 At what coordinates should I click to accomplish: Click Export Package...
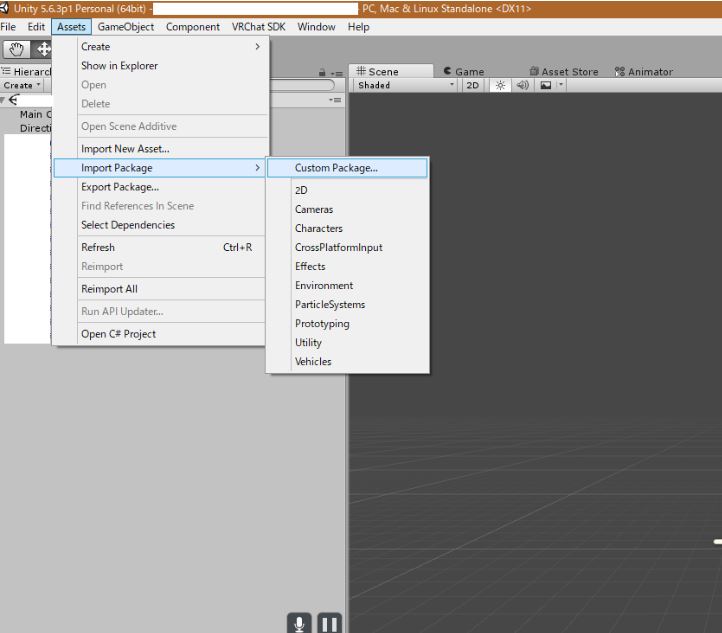coord(159,187)
